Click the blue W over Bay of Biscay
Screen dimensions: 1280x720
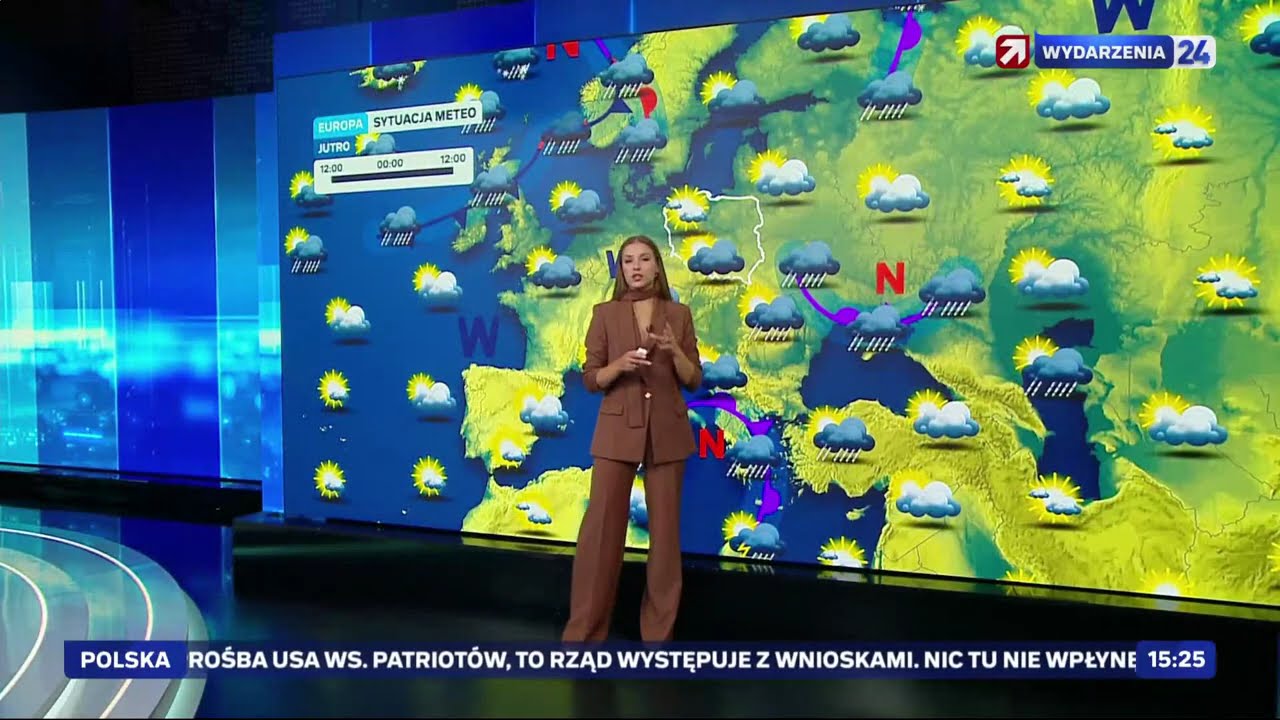[479, 336]
